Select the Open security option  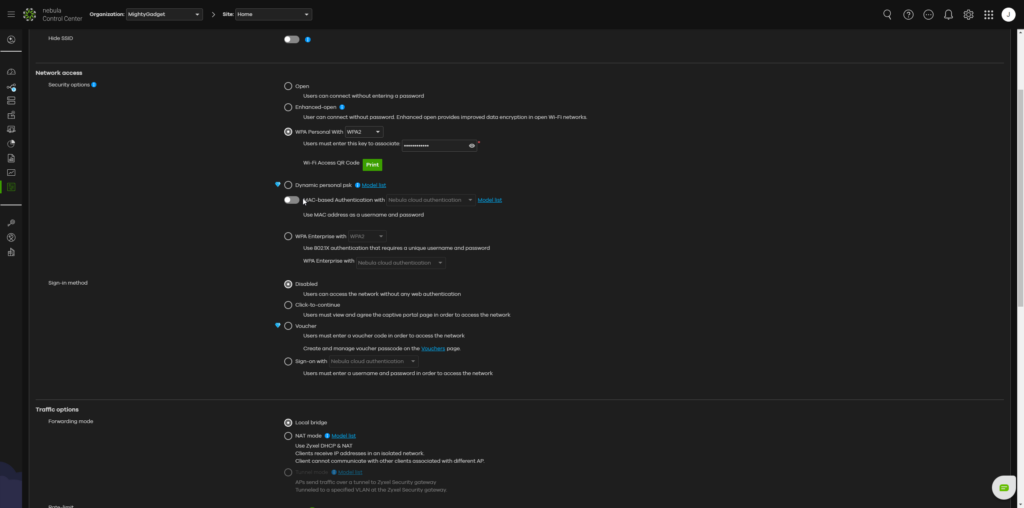tap(288, 86)
